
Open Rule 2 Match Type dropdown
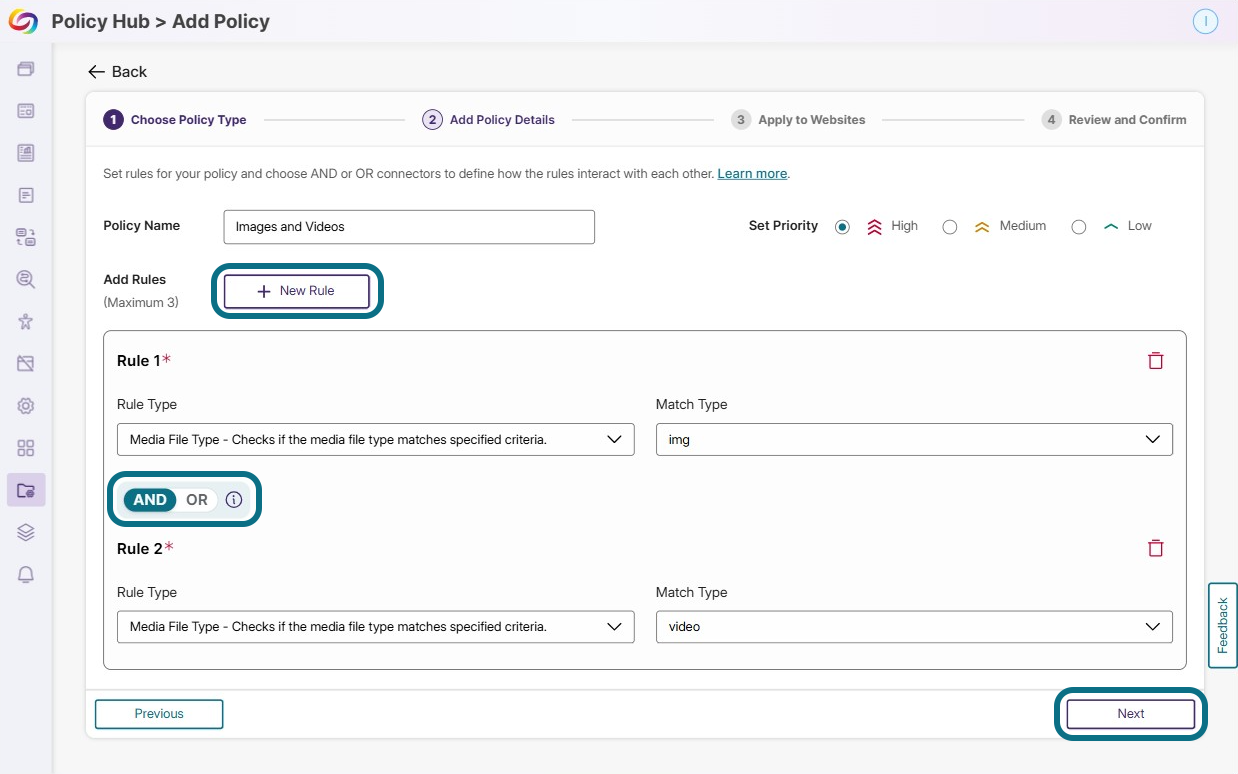pos(914,627)
